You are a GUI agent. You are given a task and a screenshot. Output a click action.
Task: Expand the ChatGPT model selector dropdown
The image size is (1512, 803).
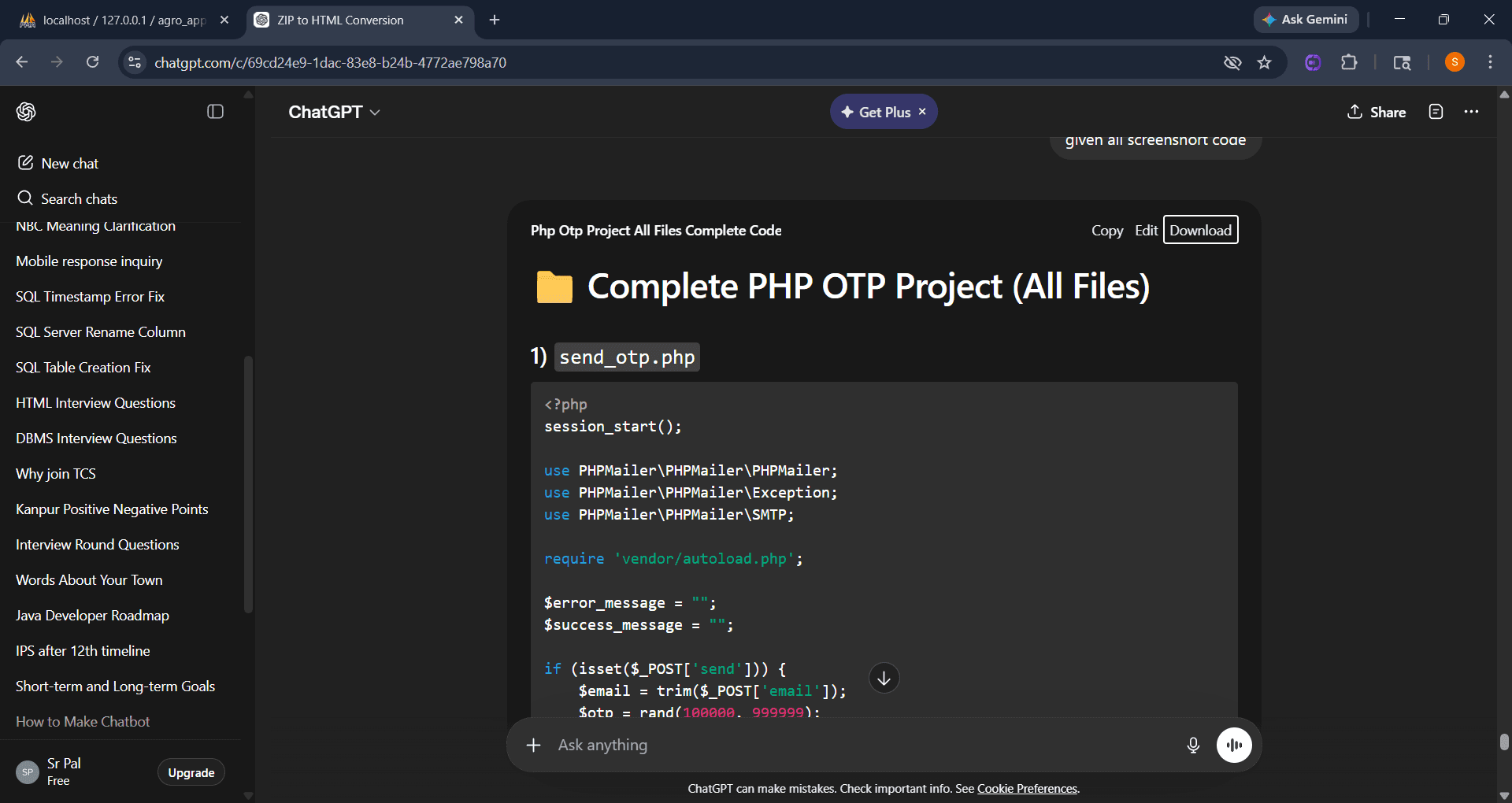click(335, 112)
